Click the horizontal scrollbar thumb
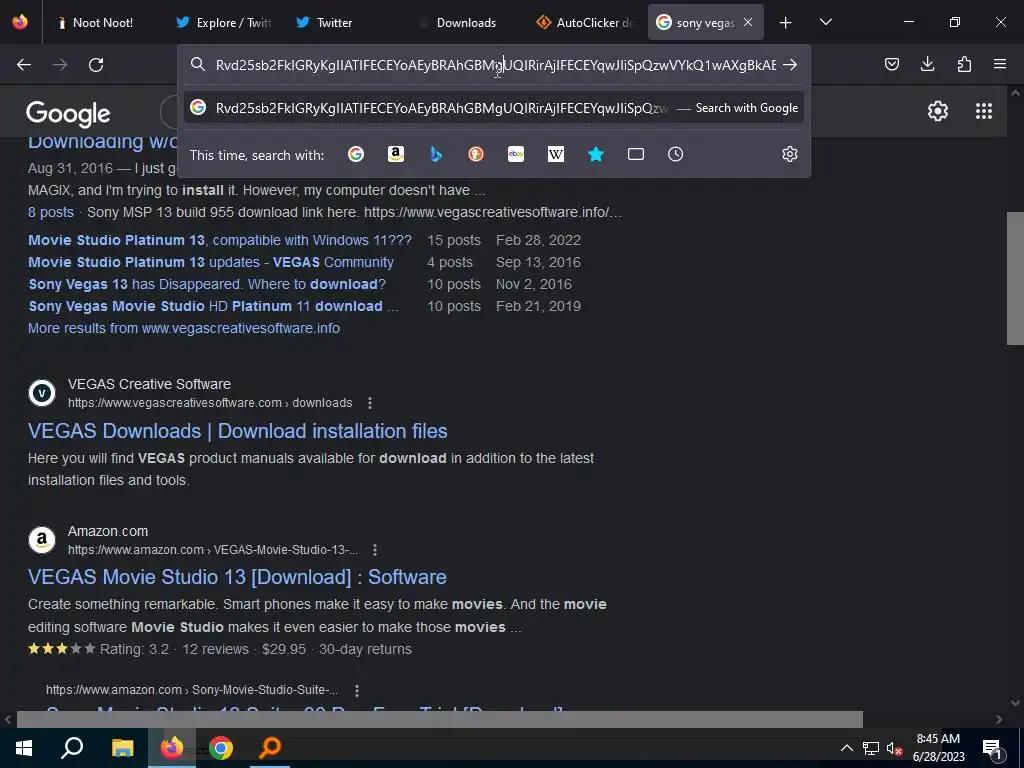 440,719
